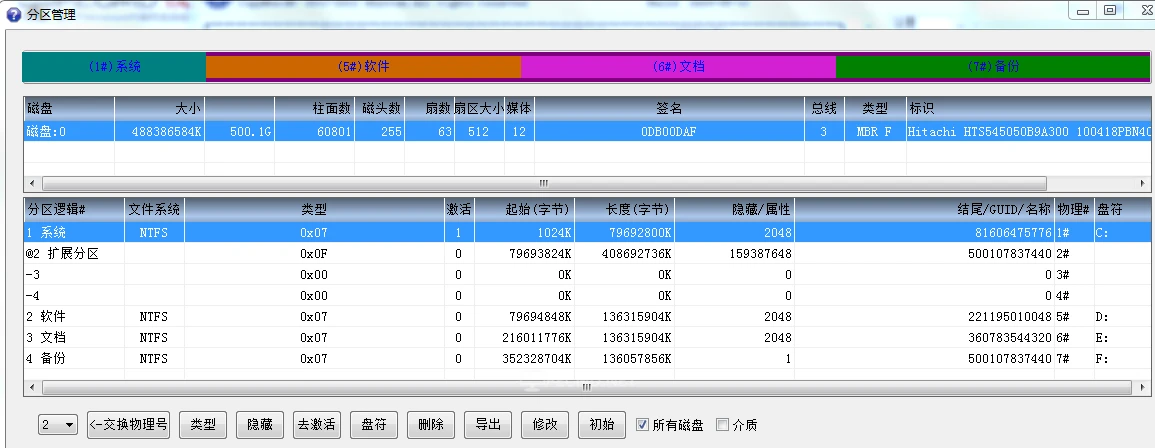Click the disk list scroll left arrow
1155x448 pixels.
click(32, 183)
